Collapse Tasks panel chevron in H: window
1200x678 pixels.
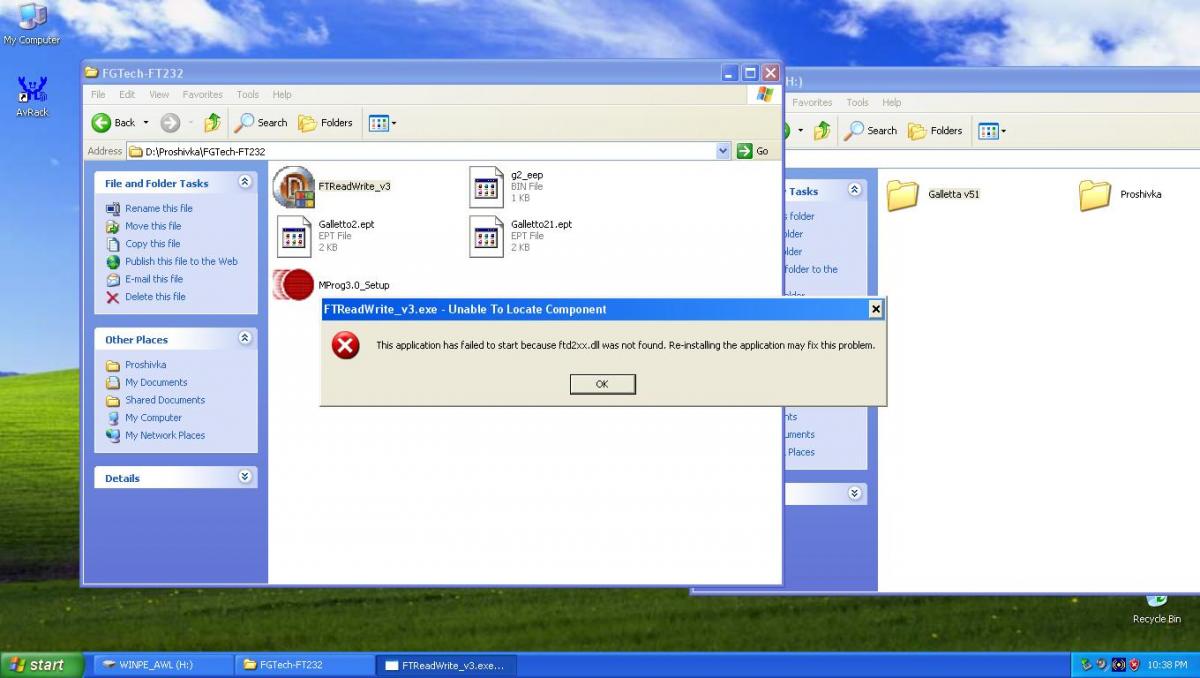(x=854, y=190)
